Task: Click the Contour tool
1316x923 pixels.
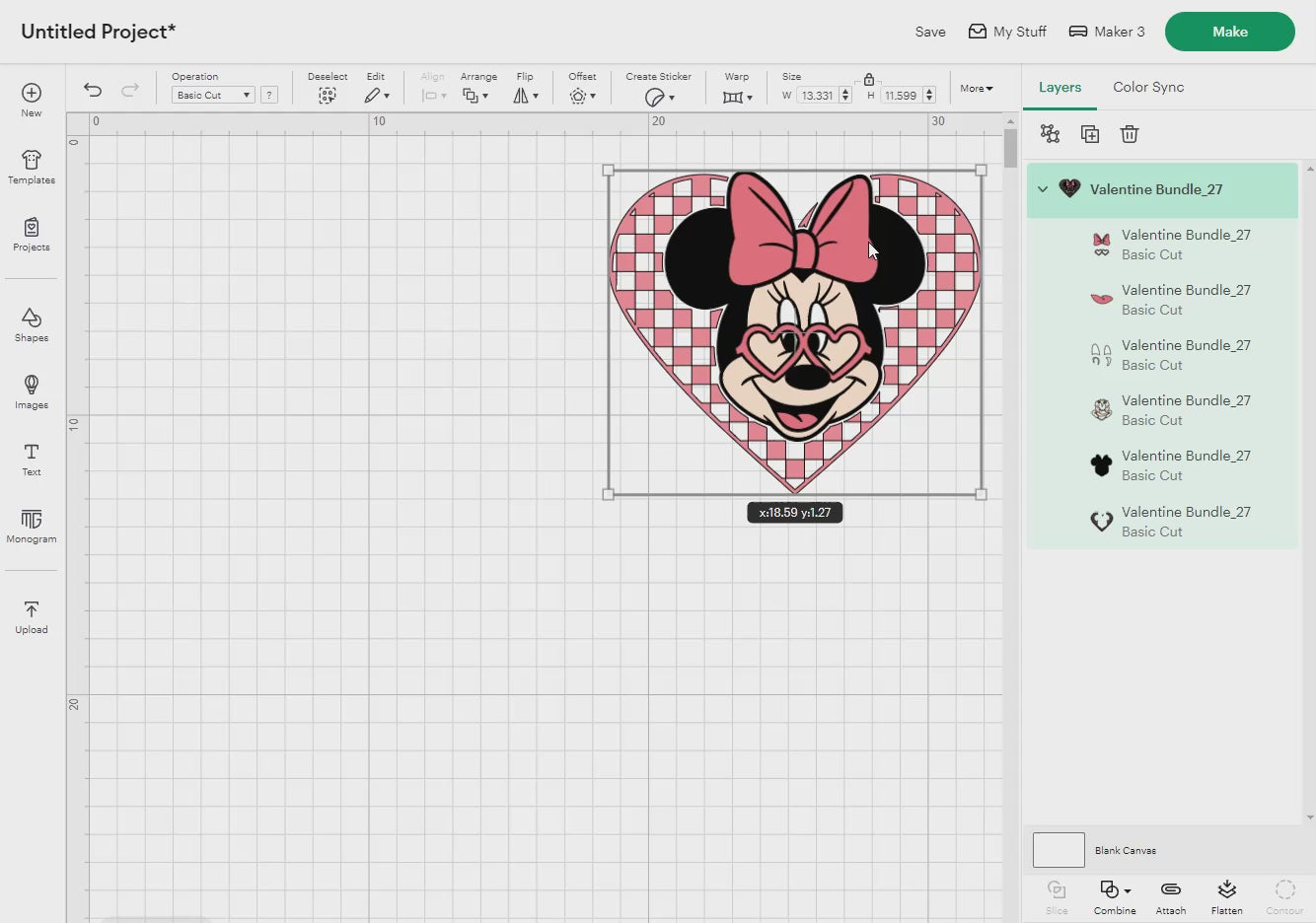Action: pos(1284,897)
